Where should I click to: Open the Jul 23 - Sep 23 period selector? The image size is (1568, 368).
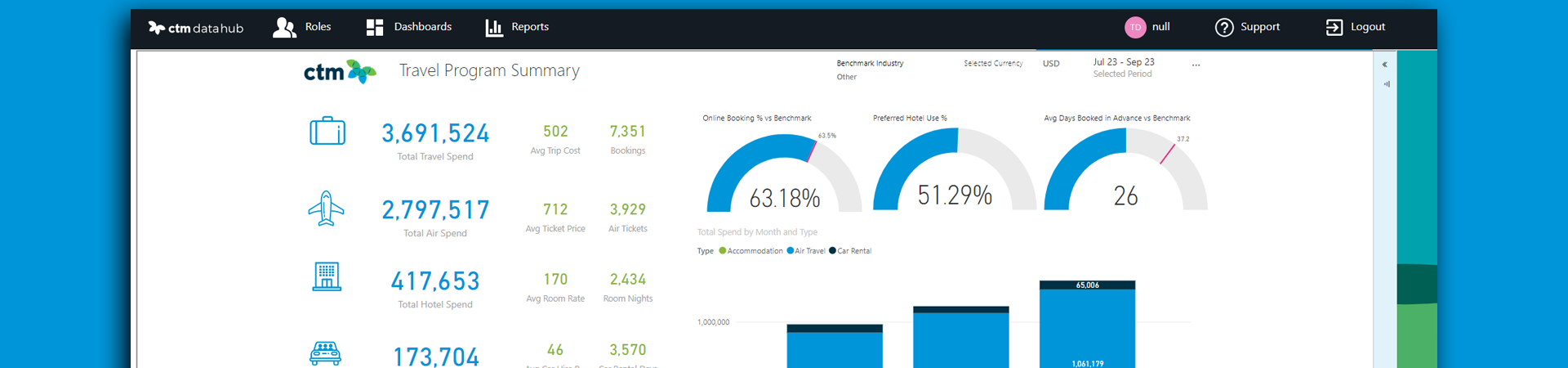click(1124, 67)
